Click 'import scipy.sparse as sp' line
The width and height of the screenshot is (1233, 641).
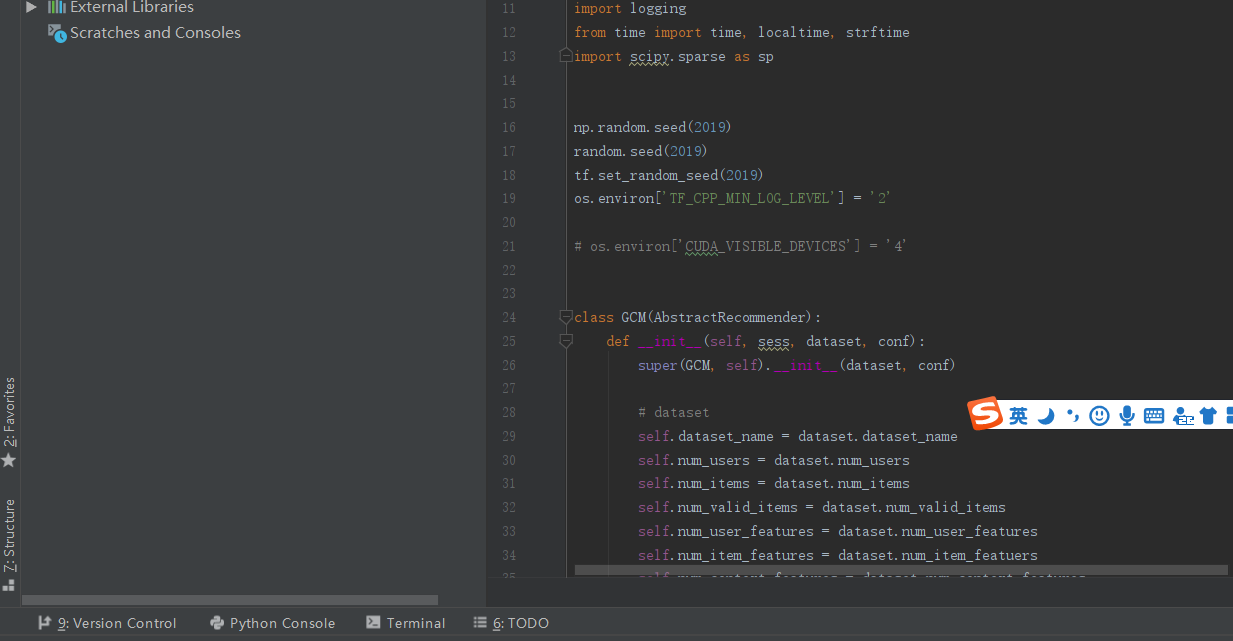point(673,56)
